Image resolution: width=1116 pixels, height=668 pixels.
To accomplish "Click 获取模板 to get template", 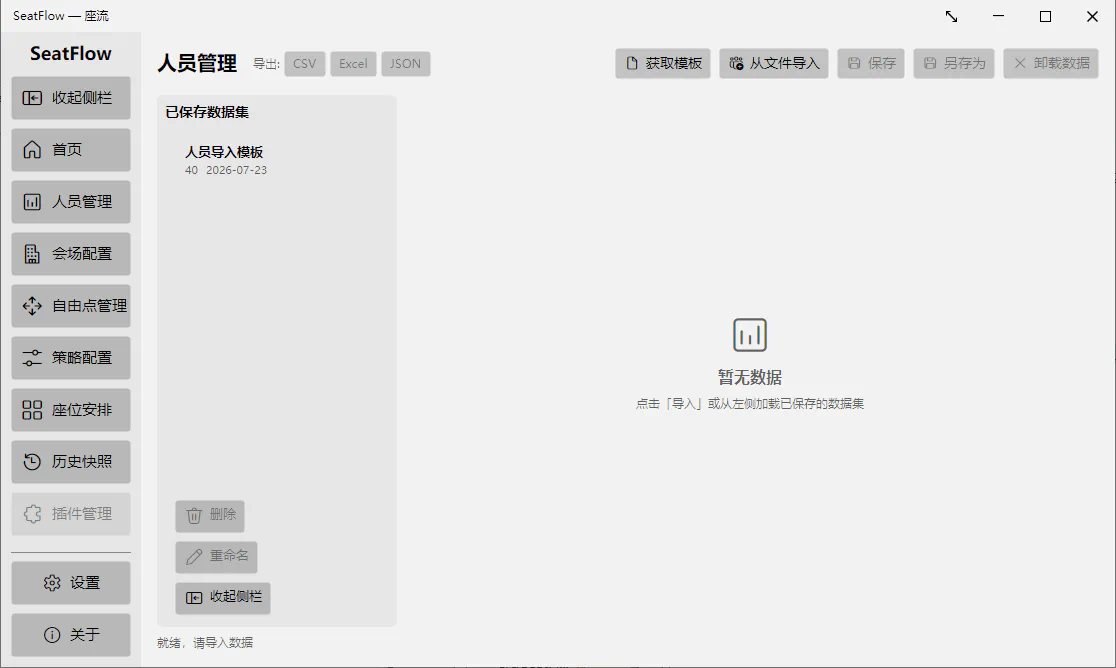I will pyautogui.click(x=663, y=63).
